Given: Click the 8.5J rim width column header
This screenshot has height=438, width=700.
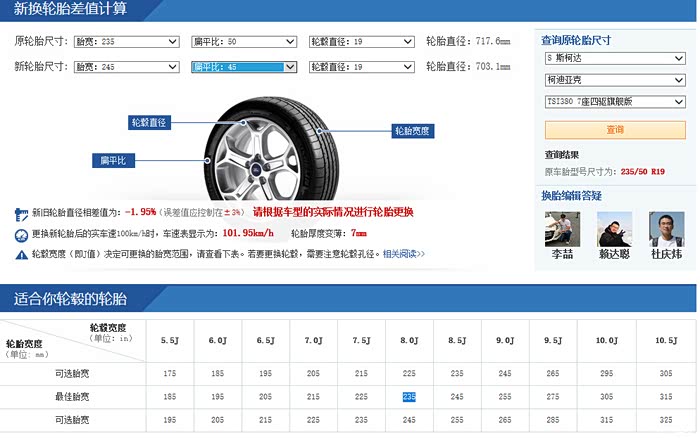Looking at the screenshot, I should (x=457, y=340).
